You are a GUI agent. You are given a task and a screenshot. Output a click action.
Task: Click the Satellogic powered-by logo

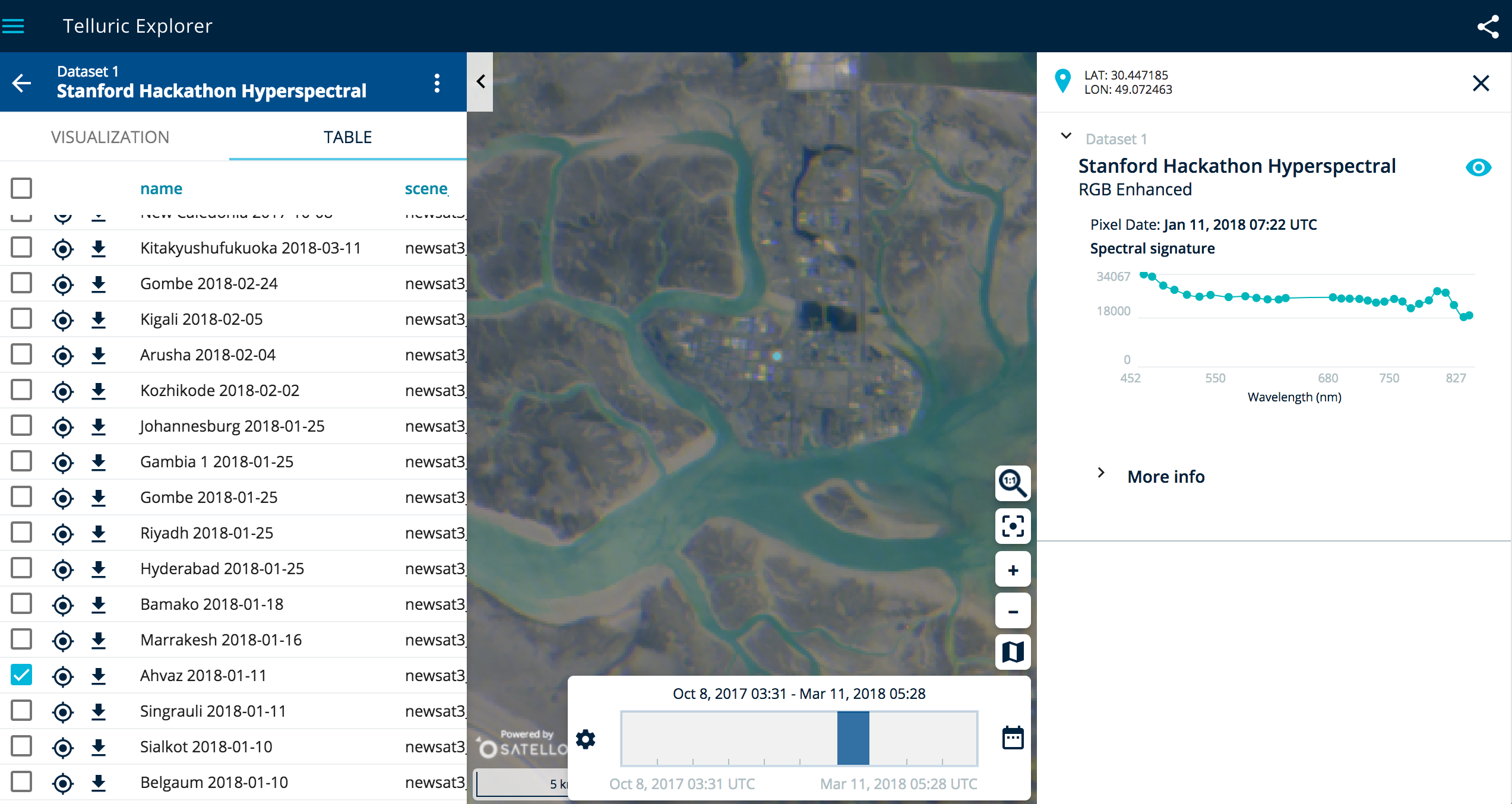[x=523, y=744]
